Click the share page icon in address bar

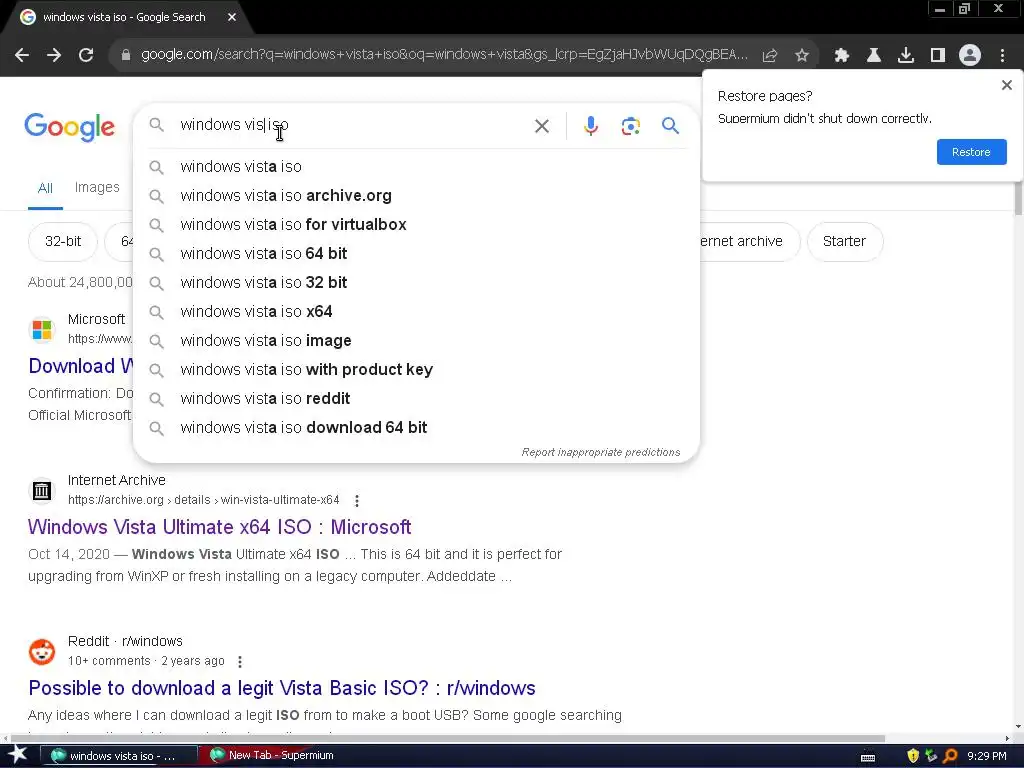pos(770,56)
